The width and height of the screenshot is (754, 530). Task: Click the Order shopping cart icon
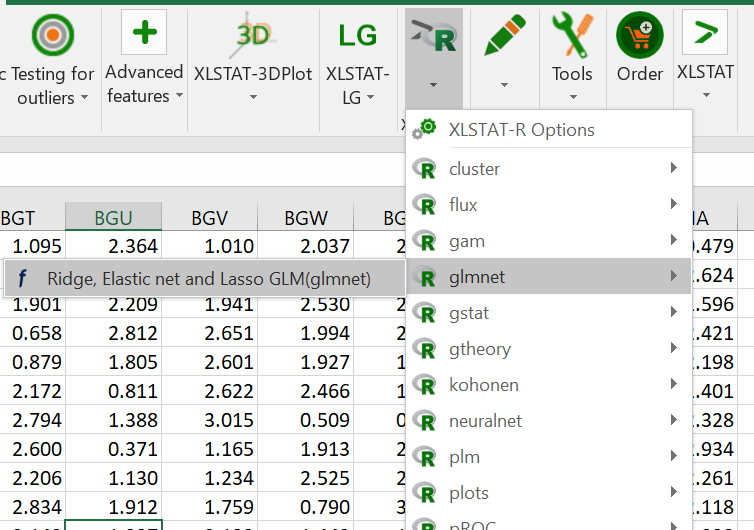pos(639,36)
